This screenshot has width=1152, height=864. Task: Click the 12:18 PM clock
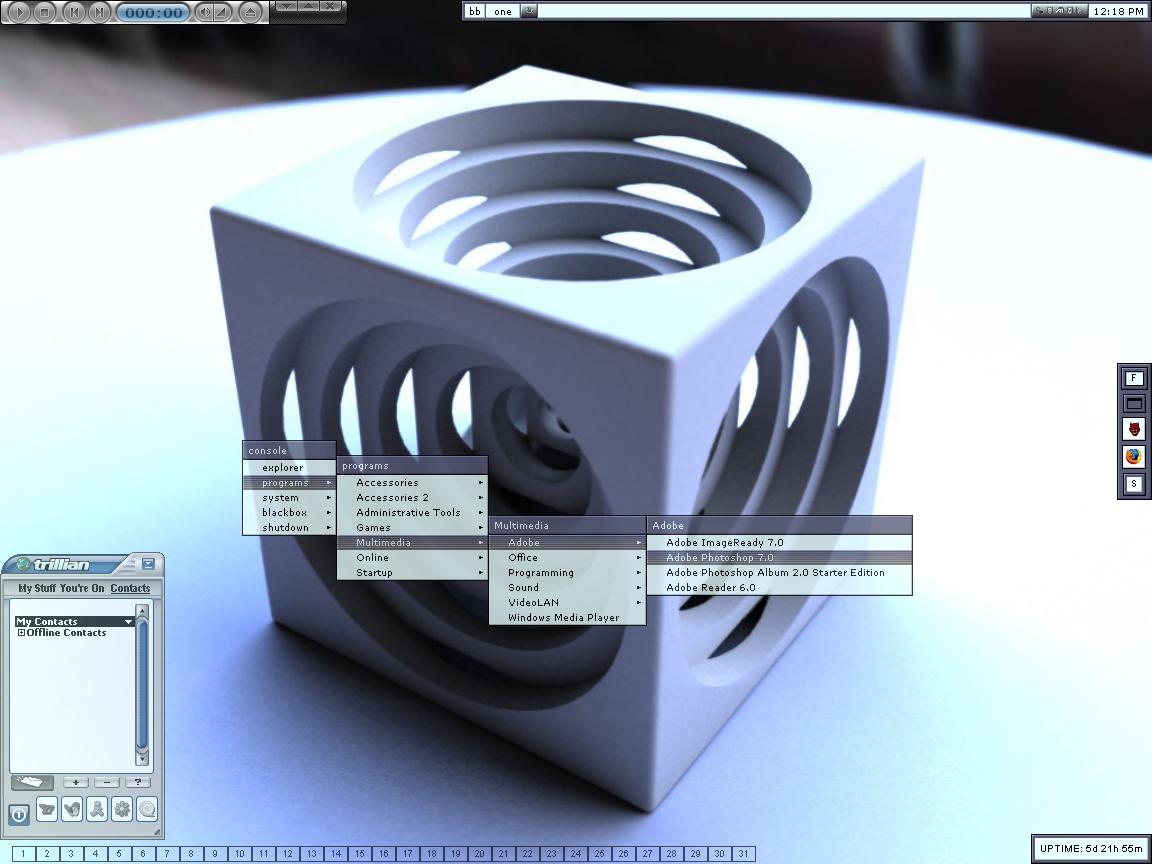pos(1118,11)
